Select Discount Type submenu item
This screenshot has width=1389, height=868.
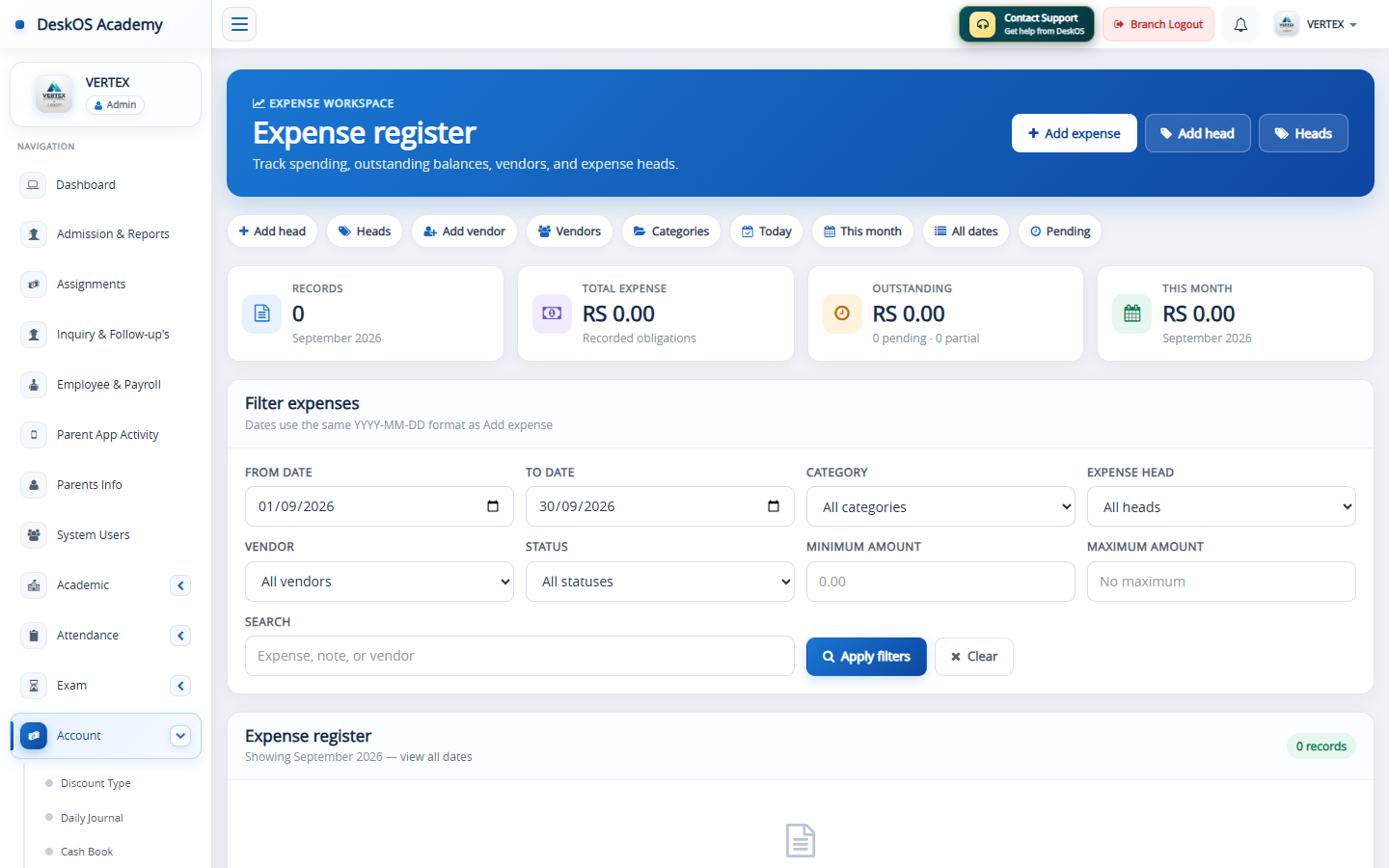(95, 783)
